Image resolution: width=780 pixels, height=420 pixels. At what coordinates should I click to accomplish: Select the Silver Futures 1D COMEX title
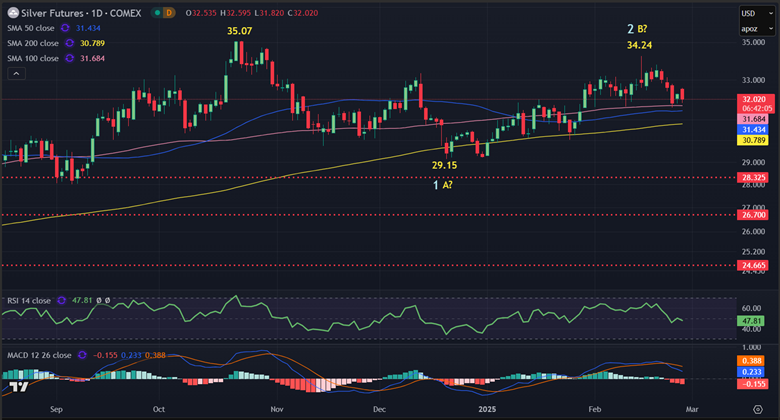(x=81, y=13)
